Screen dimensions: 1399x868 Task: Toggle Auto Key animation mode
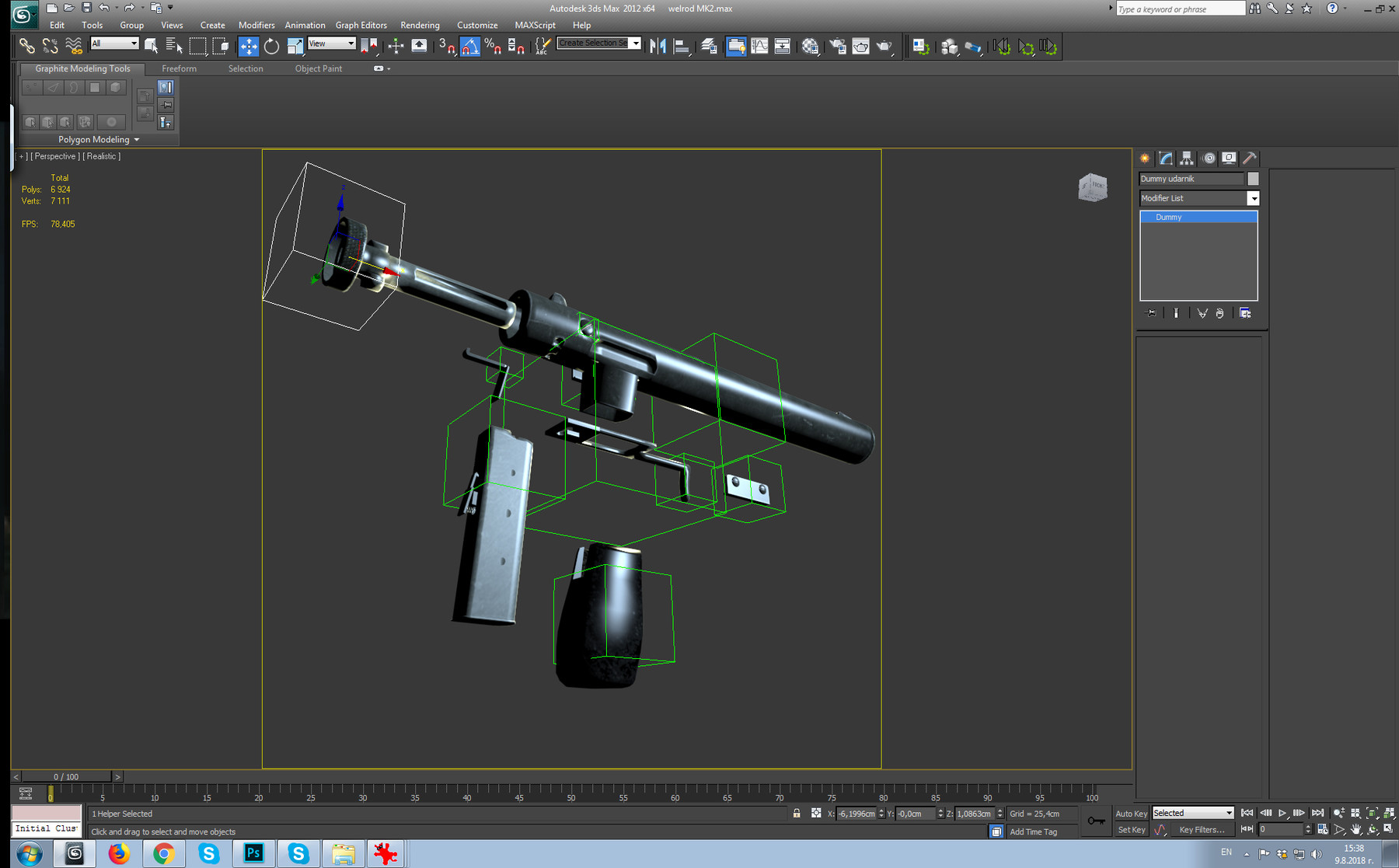pyautogui.click(x=1131, y=813)
